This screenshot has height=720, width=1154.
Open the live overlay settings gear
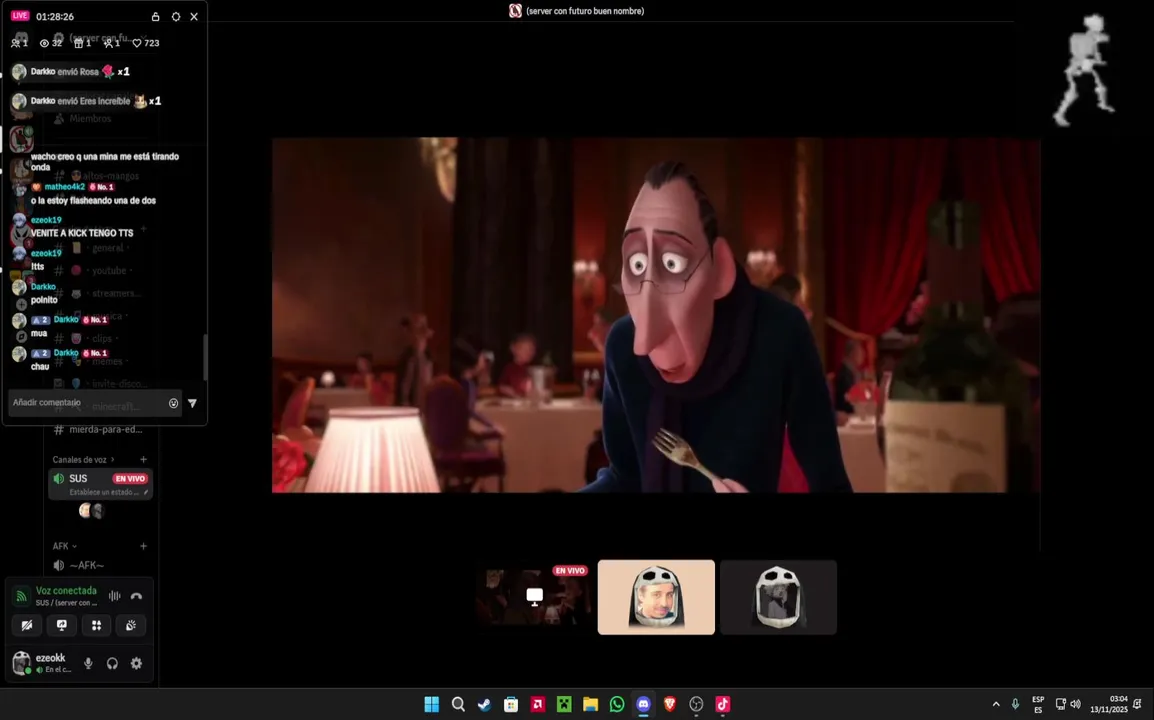pyautogui.click(x=176, y=16)
